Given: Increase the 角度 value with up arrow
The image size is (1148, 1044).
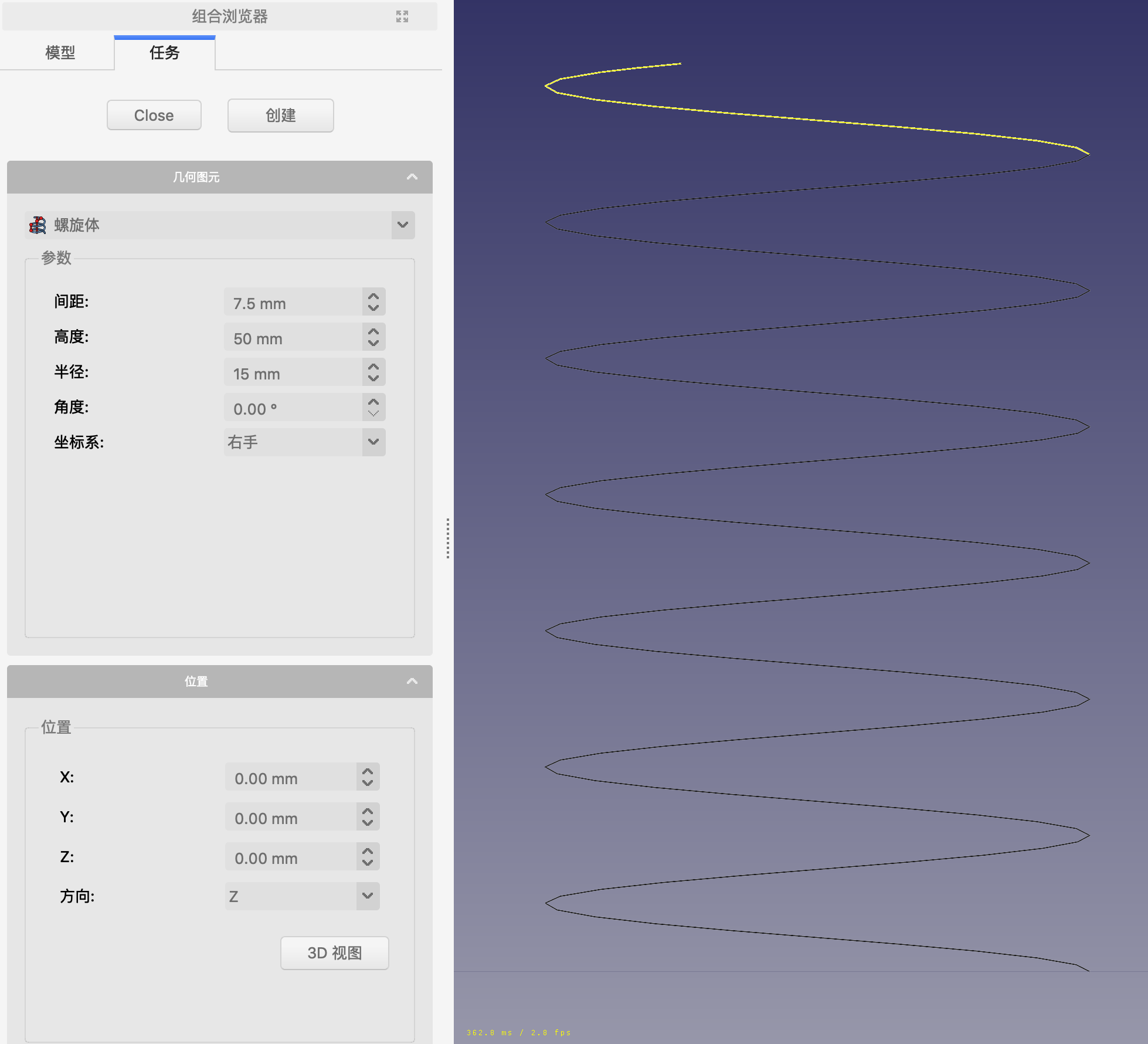Looking at the screenshot, I should coord(373,402).
